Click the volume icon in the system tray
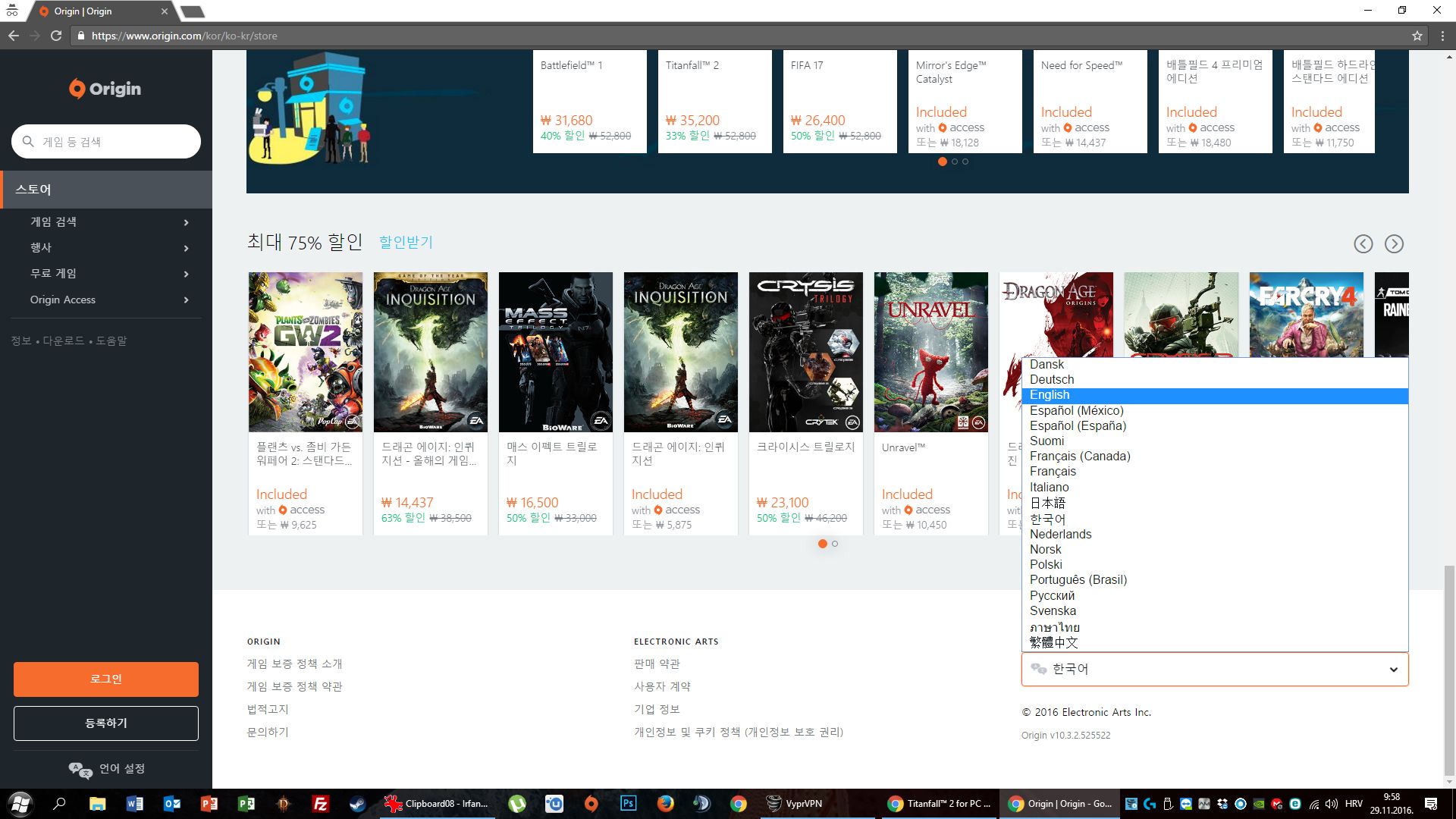Image resolution: width=1456 pixels, height=819 pixels. [x=1332, y=804]
